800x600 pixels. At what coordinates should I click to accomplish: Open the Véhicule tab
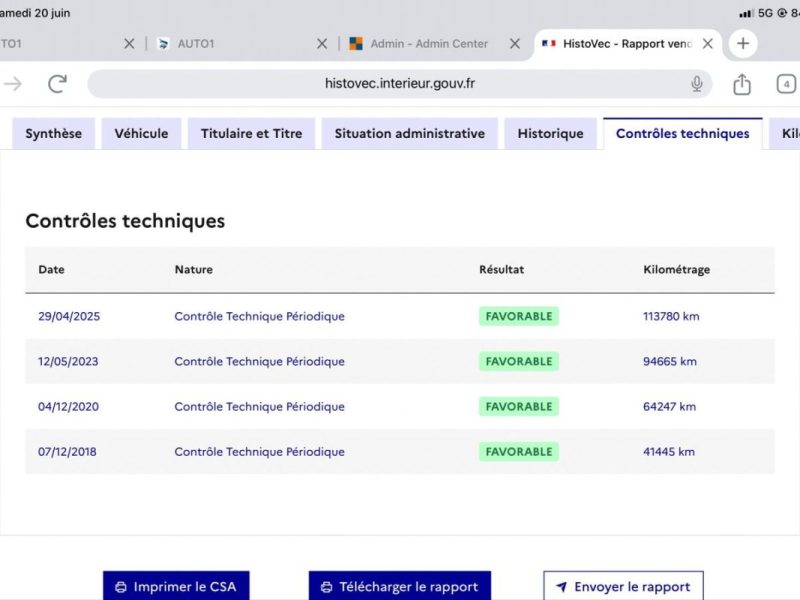click(x=141, y=134)
